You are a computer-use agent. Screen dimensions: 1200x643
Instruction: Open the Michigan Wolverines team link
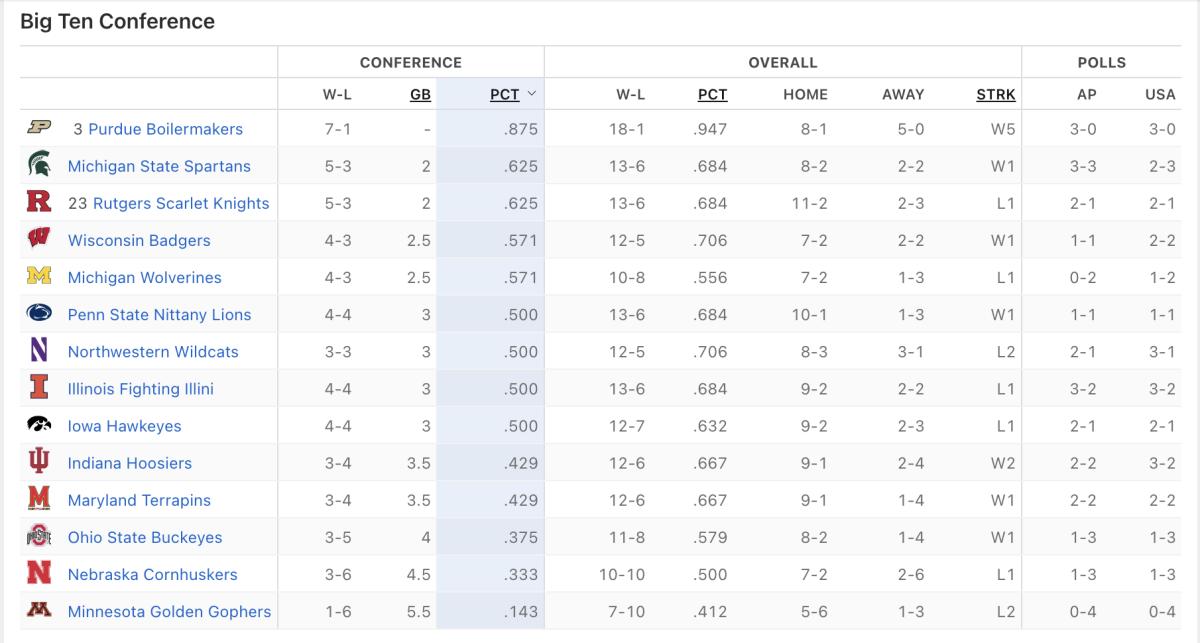coord(145,277)
